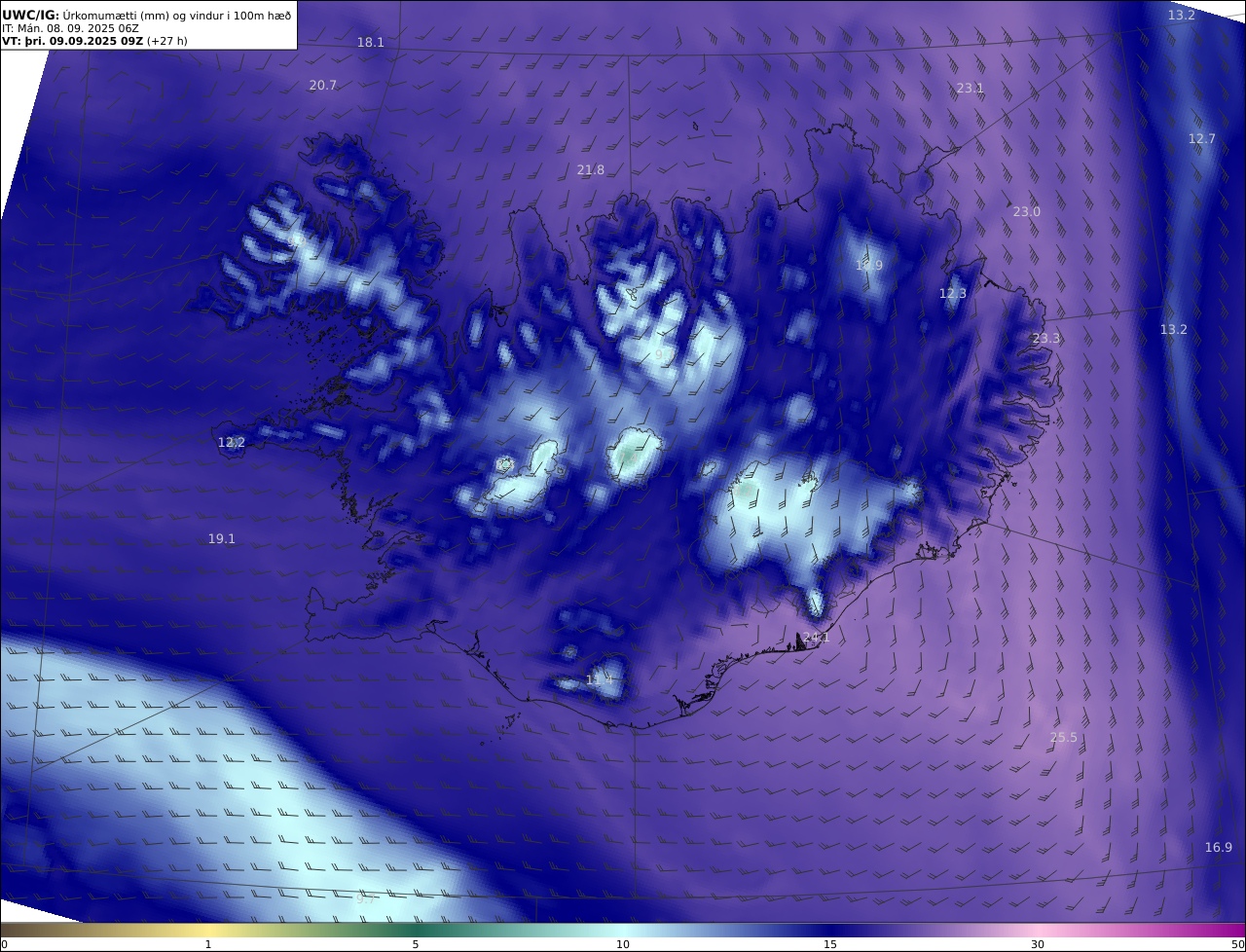Image resolution: width=1246 pixels, height=952 pixels.
Task: Select the initial time line 'IT: Mán. 08. 09. 2025 06Z'
Action: 71,28
